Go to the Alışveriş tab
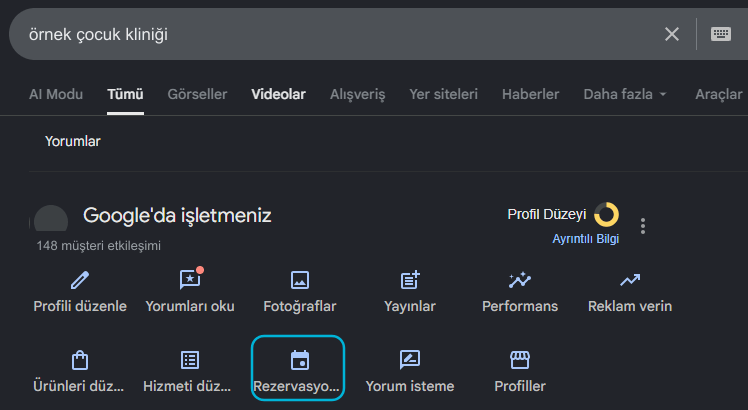Image resolution: width=748 pixels, height=410 pixels. coord(357,94)
